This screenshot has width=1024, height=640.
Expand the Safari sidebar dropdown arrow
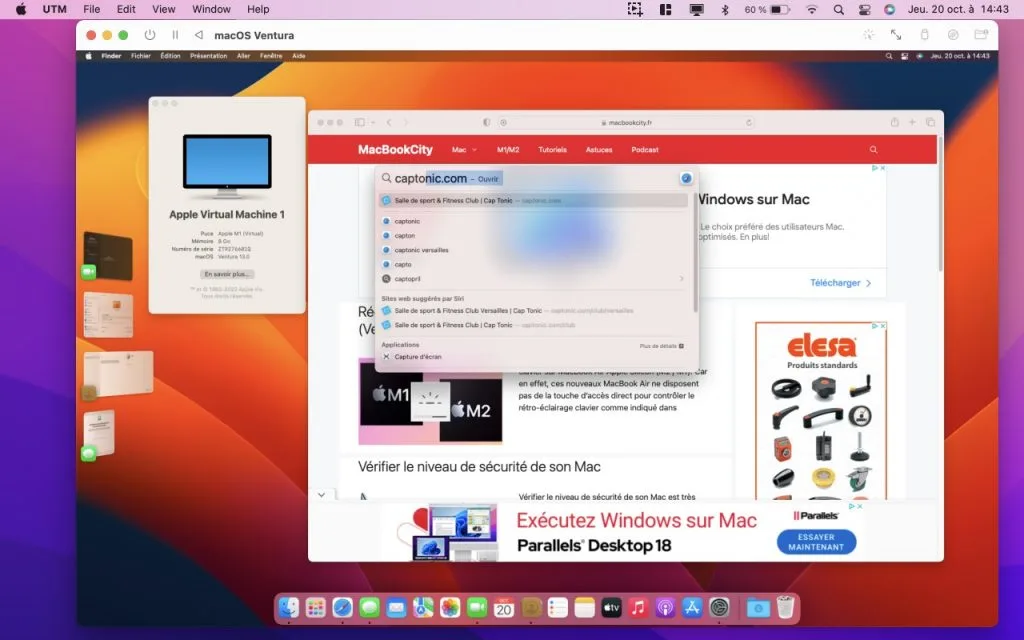click(x=373, y=122)
